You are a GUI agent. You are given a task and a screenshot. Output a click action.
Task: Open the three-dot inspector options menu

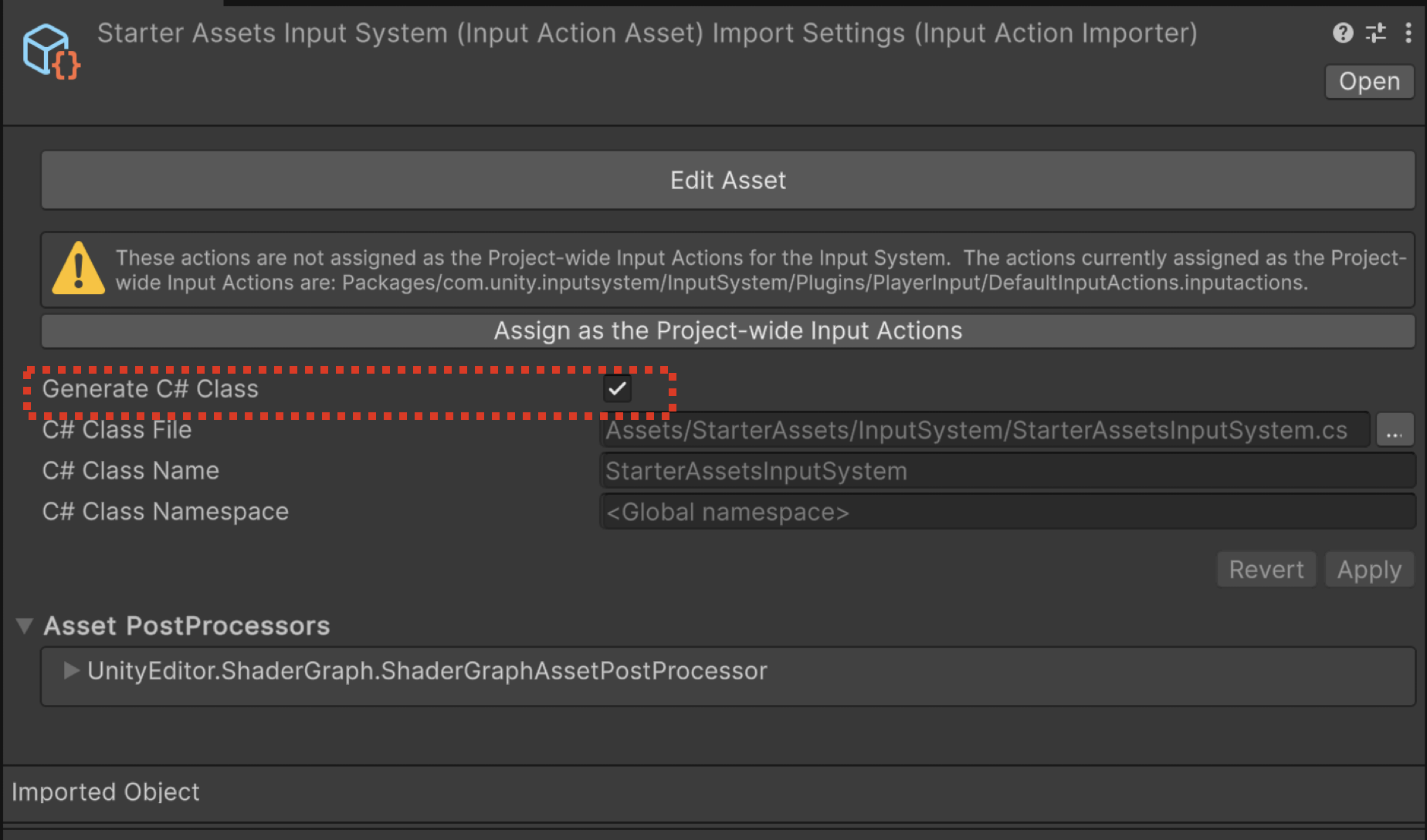tap(1408, 32)
